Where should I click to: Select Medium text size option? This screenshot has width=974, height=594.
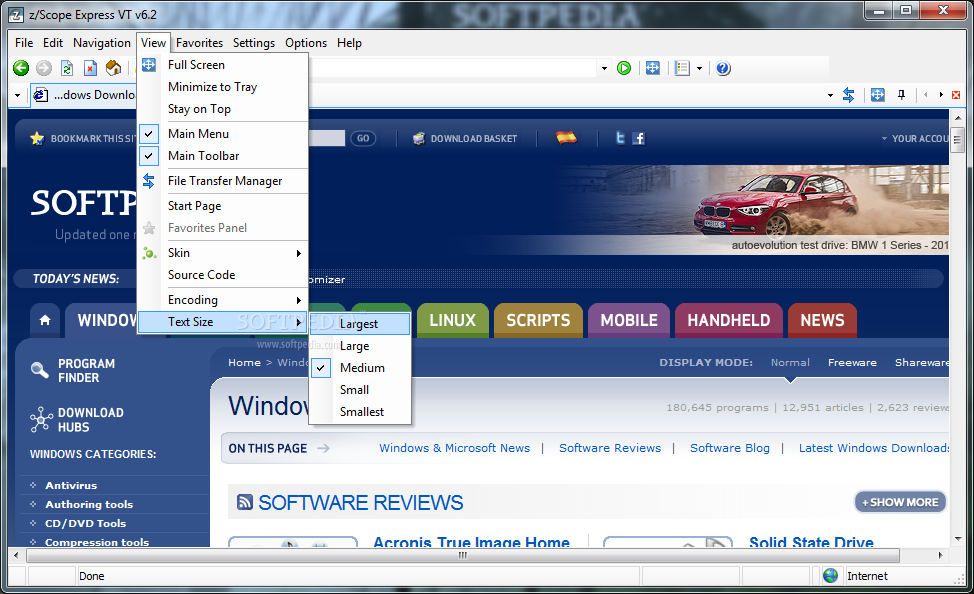click(x=360, y=368)
